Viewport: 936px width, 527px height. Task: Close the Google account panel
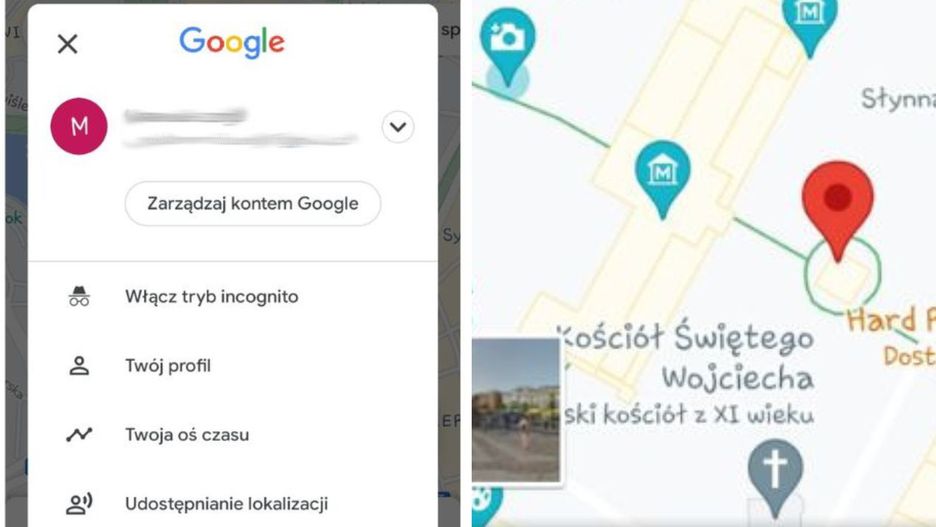(x=67, y=44)
